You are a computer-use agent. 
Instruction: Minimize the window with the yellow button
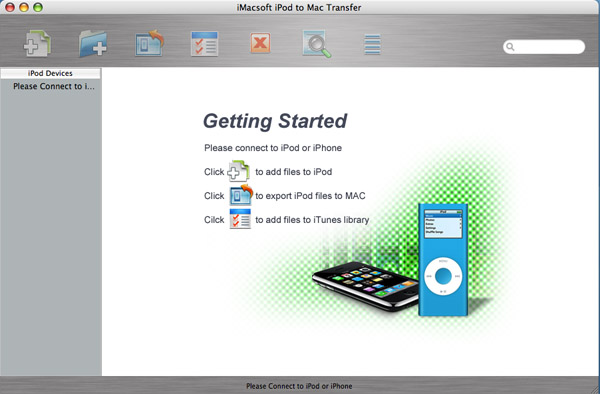point(24,7)
